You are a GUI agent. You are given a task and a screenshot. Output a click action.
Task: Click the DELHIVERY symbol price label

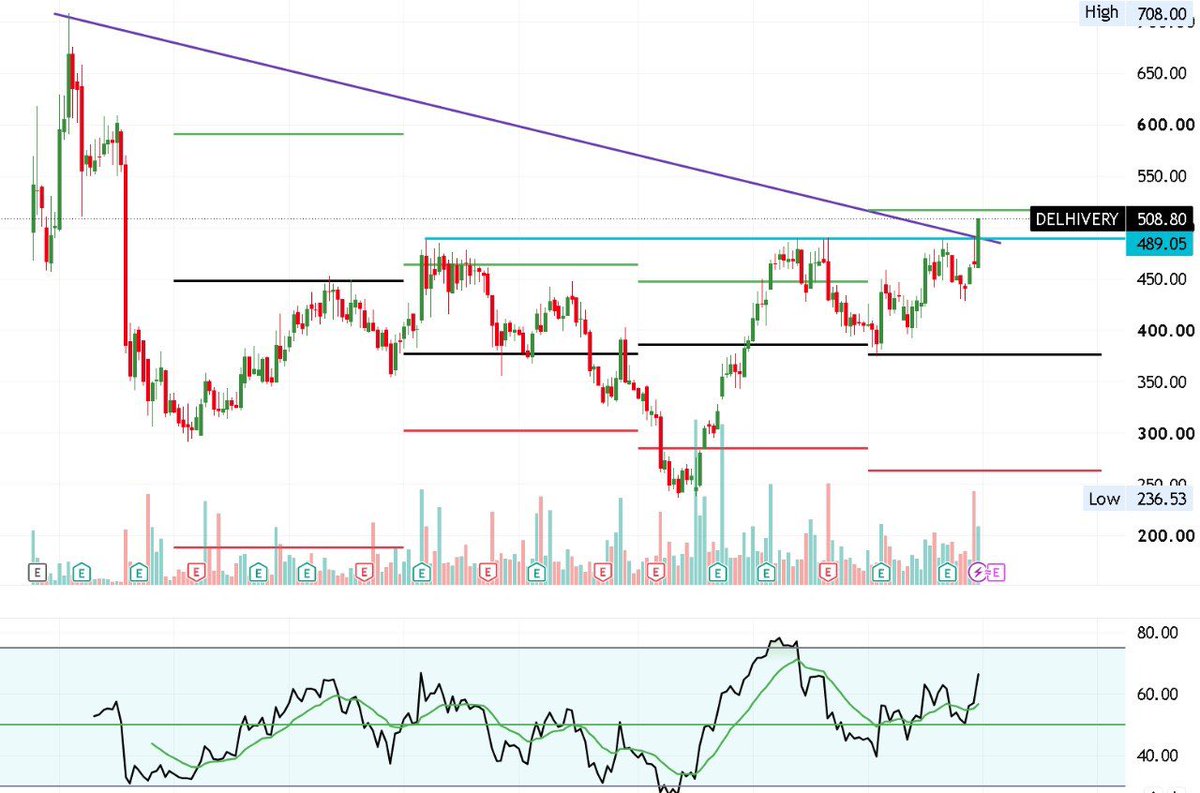(1078, 218)
